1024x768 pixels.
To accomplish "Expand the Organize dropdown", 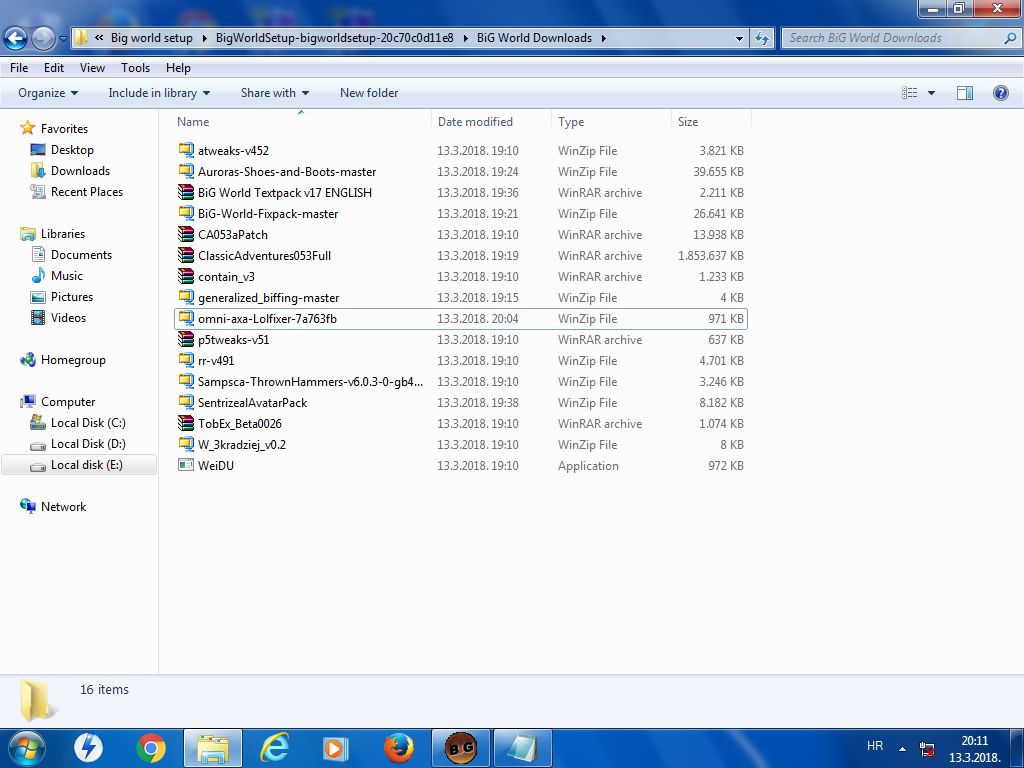I will click(48, 93).
